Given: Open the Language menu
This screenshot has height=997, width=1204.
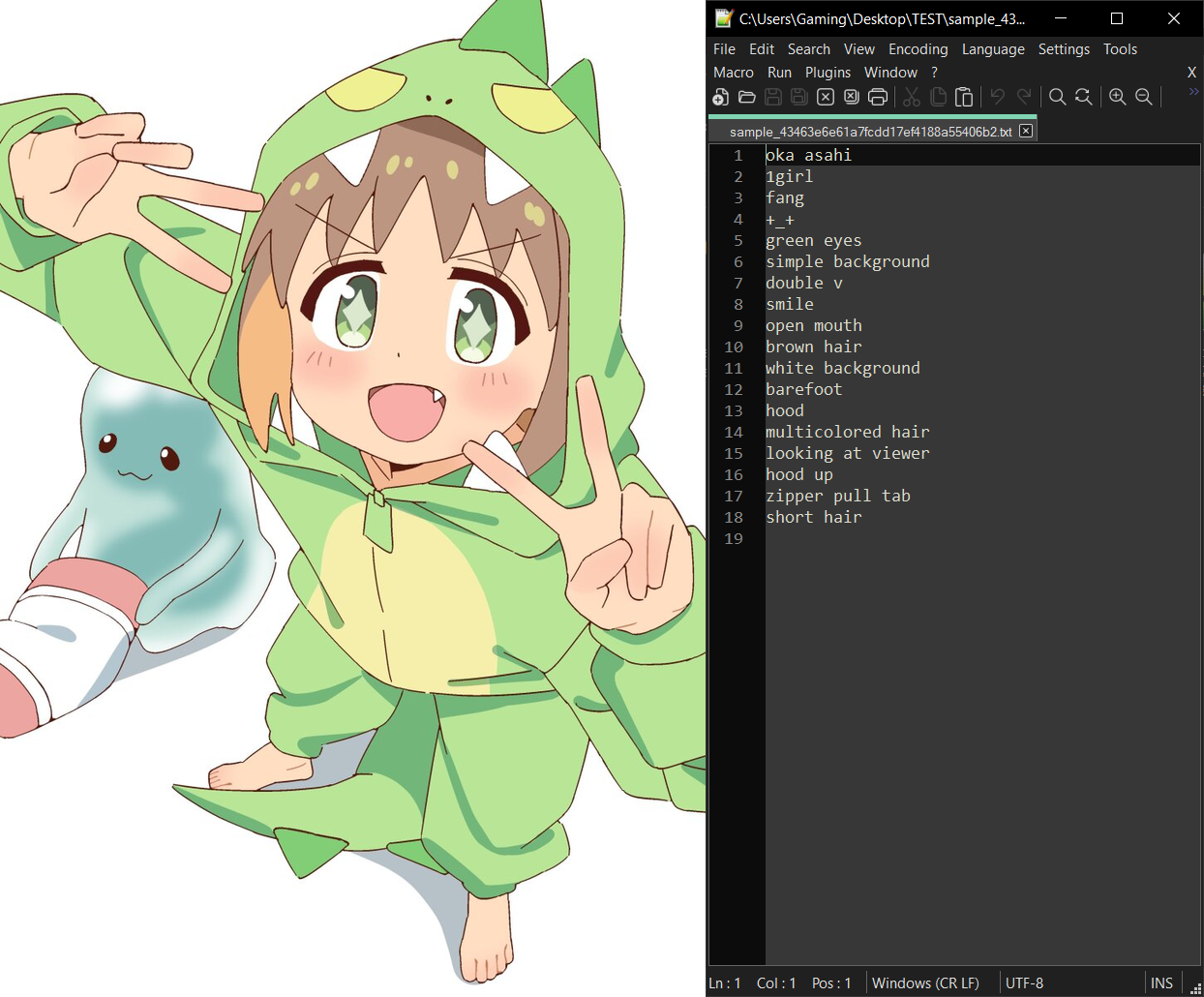Looking at the screenshot, I should 993,49.
